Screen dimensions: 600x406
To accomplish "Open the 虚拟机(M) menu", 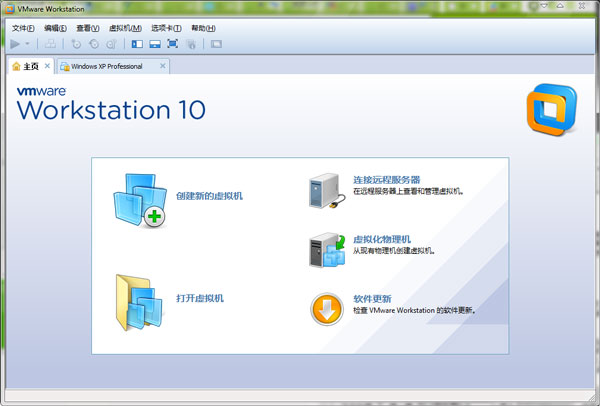I will point(125,28).
